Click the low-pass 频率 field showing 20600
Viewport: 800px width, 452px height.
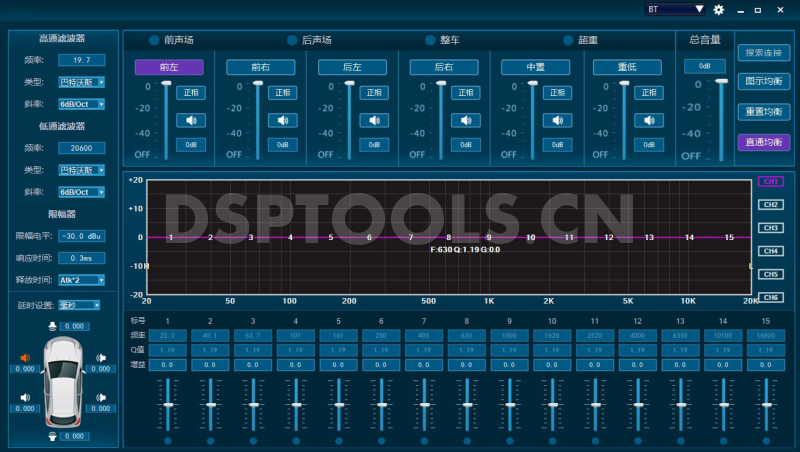(x=82, y=148)
